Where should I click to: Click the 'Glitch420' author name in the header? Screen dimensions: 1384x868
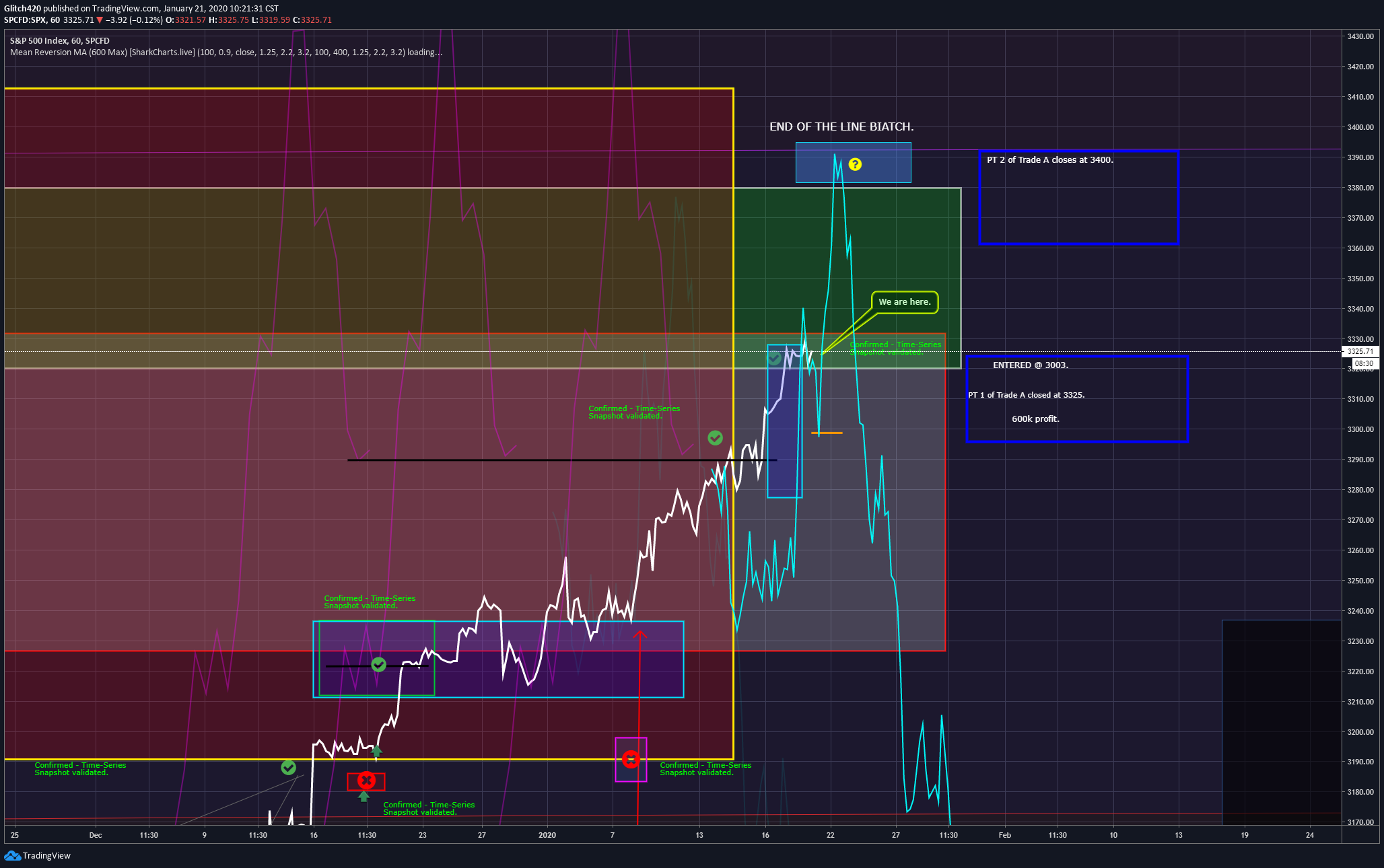coord(23,9)
